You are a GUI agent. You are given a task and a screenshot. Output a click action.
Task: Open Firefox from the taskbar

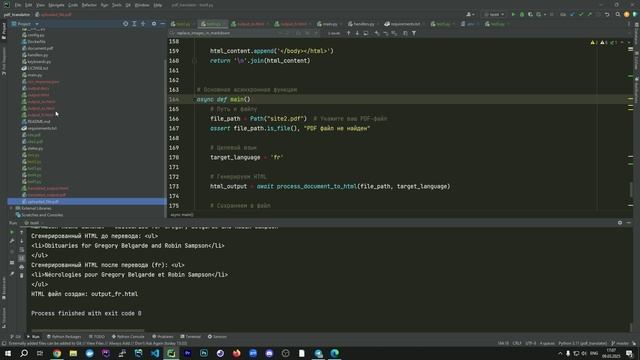(236, 353)
